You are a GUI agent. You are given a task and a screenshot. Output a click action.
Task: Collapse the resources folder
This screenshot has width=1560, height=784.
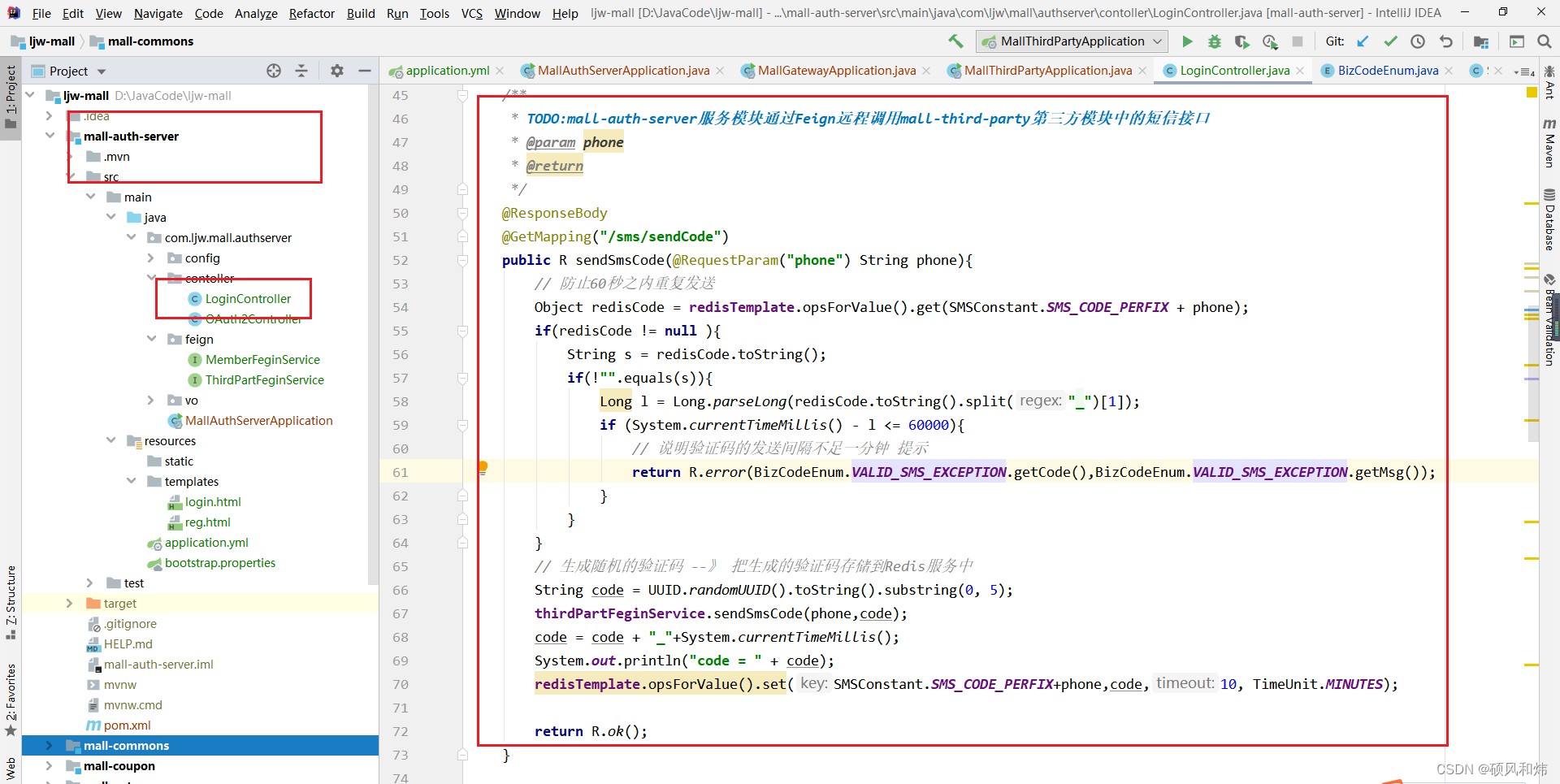110,440
